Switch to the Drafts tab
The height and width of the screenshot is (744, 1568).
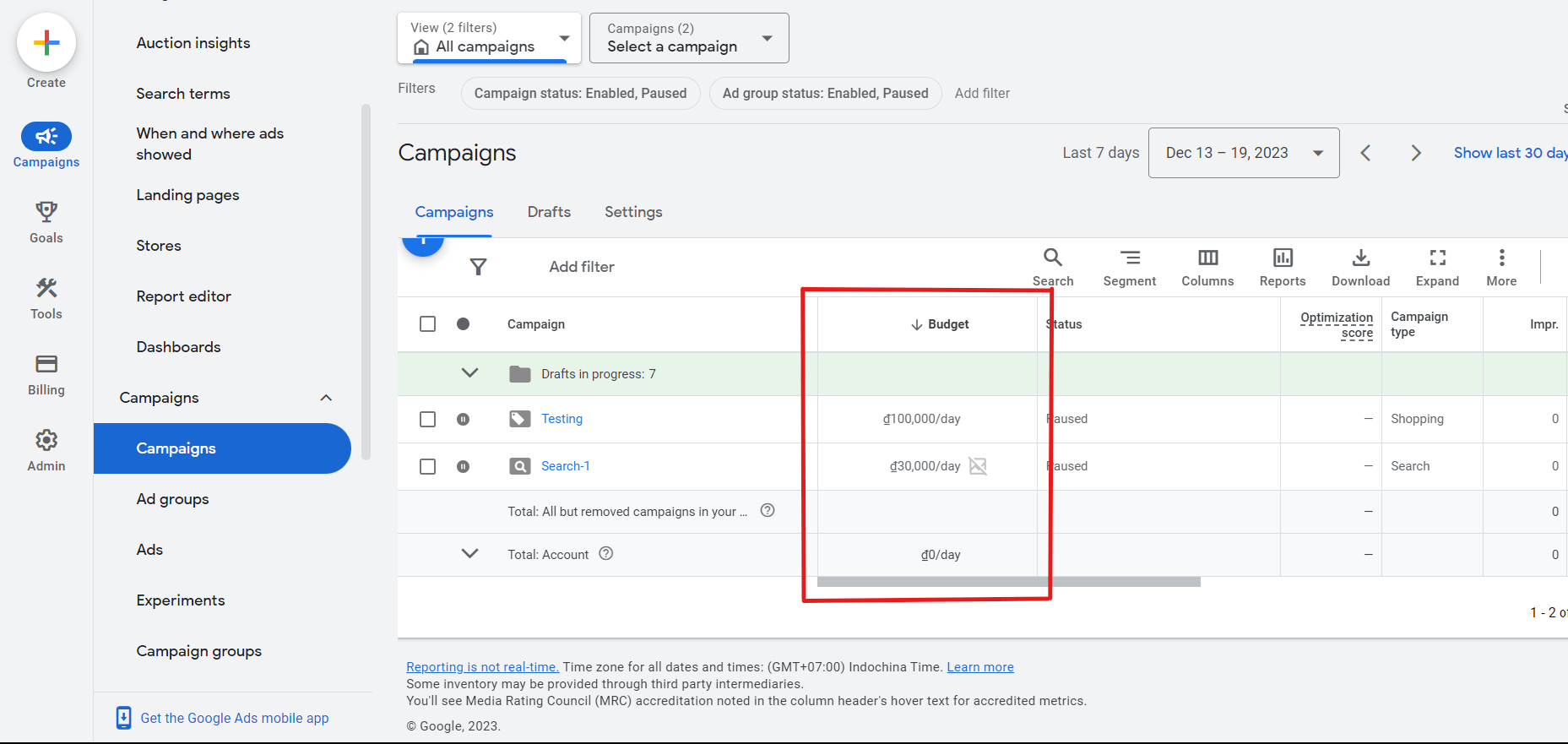[x=549, y=212]
